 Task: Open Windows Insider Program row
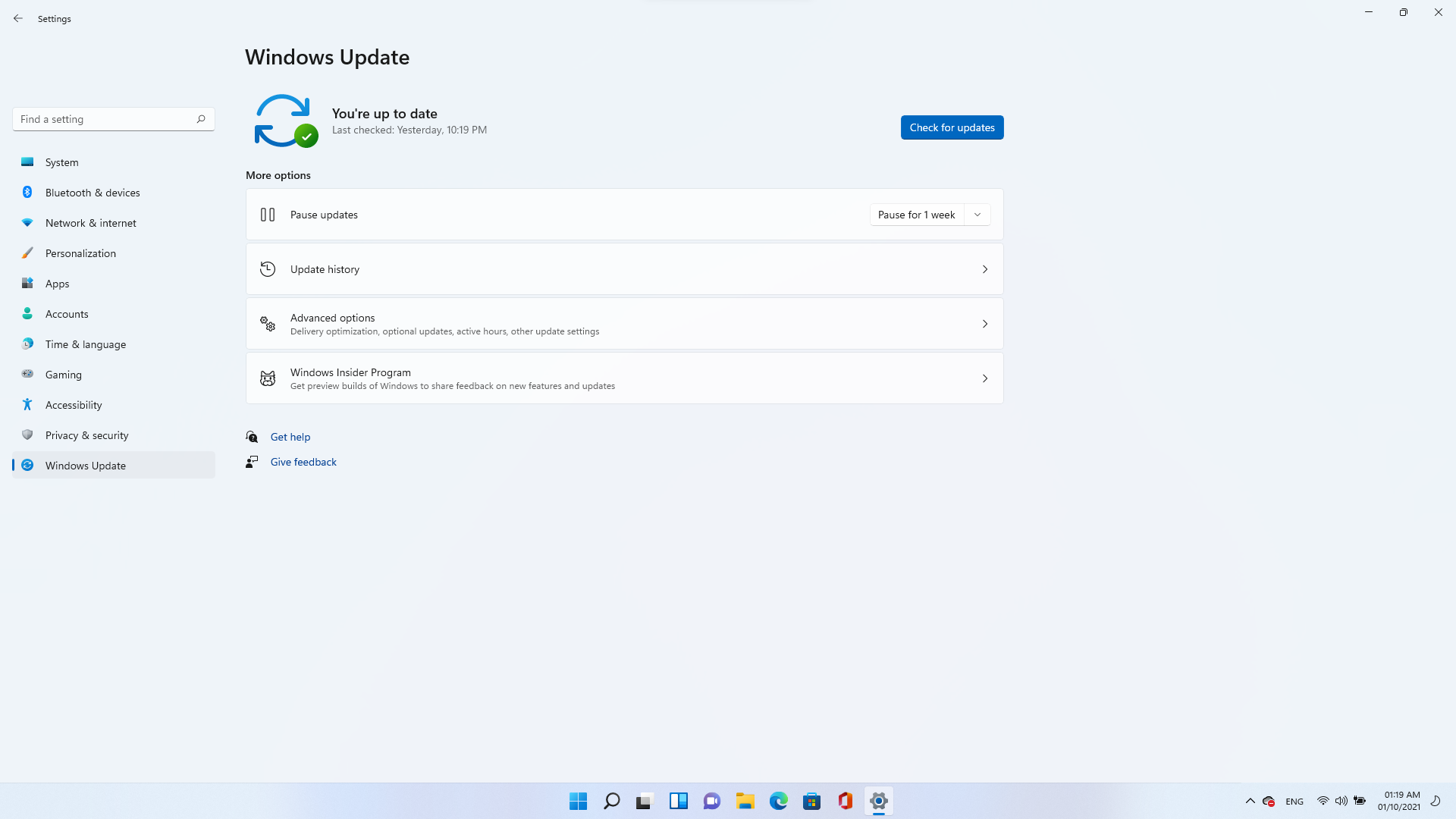click(624, 378)
